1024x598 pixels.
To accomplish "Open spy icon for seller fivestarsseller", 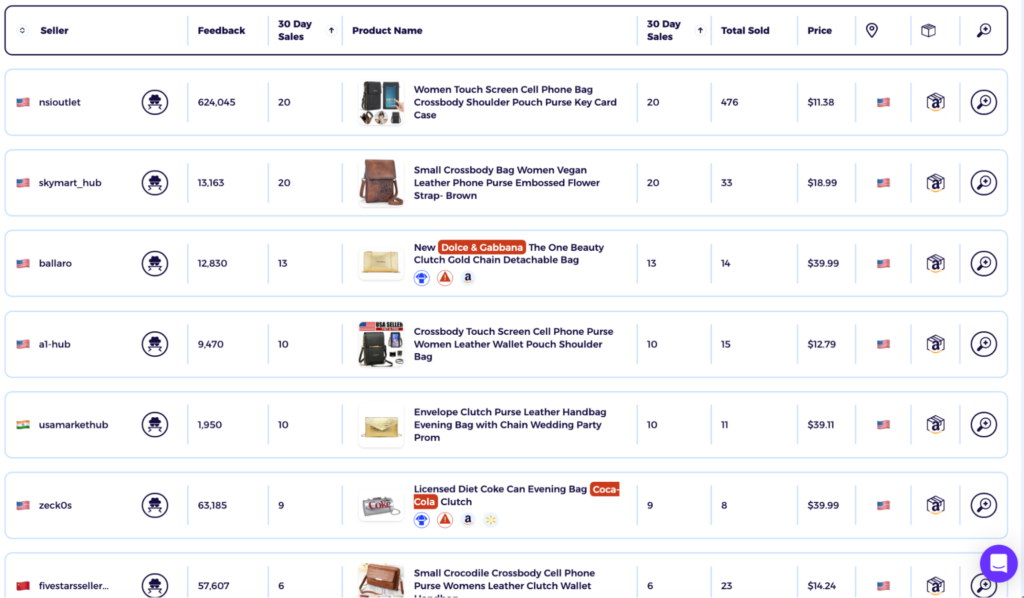I will (155, 585).
